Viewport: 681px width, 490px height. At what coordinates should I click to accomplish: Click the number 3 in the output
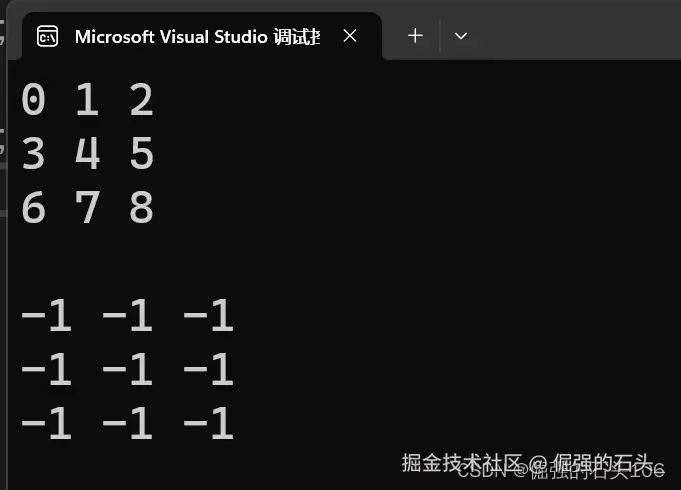pyautogui.click(x=33, y=155)
